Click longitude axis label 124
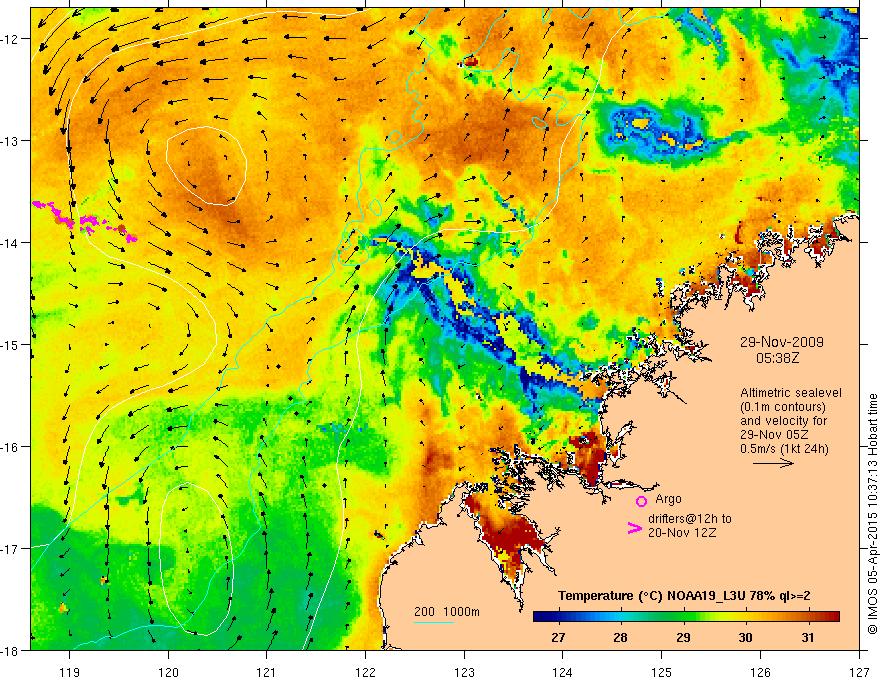The image size is (880, 680). coord(563,672)
